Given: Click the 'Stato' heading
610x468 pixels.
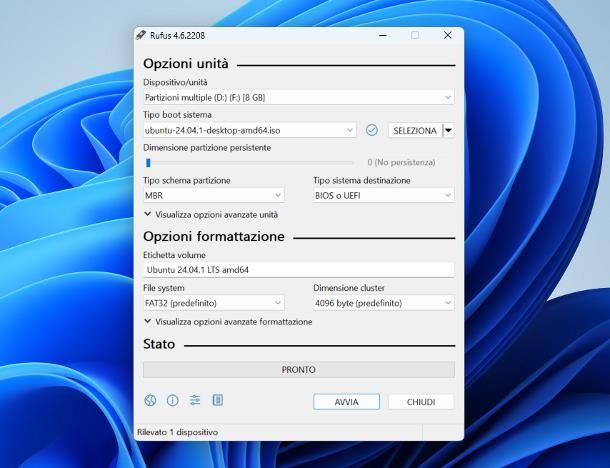Looking at the screenshot, I should pos(159,344).
